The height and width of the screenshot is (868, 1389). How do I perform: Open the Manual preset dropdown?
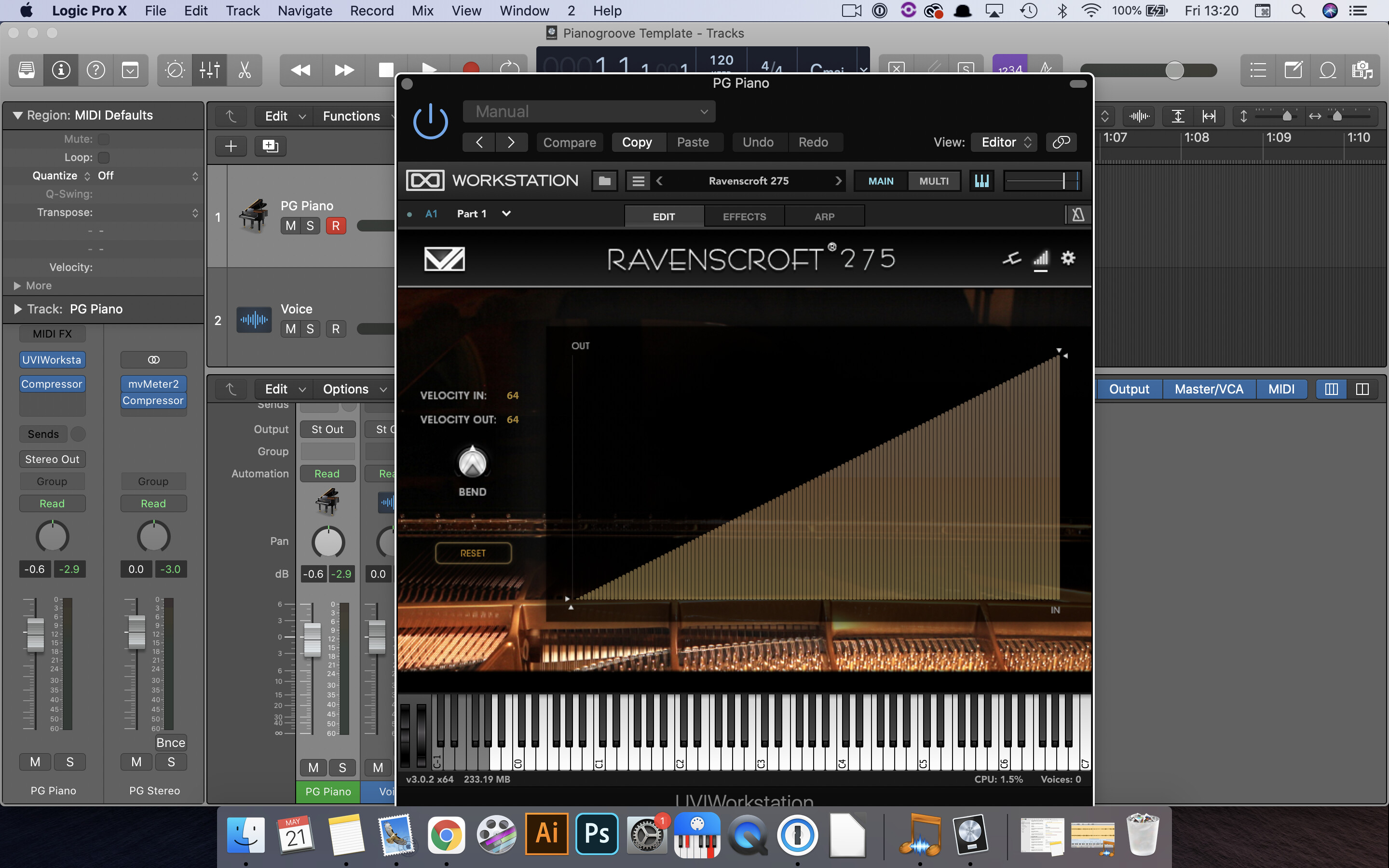[x=589, y=111]
